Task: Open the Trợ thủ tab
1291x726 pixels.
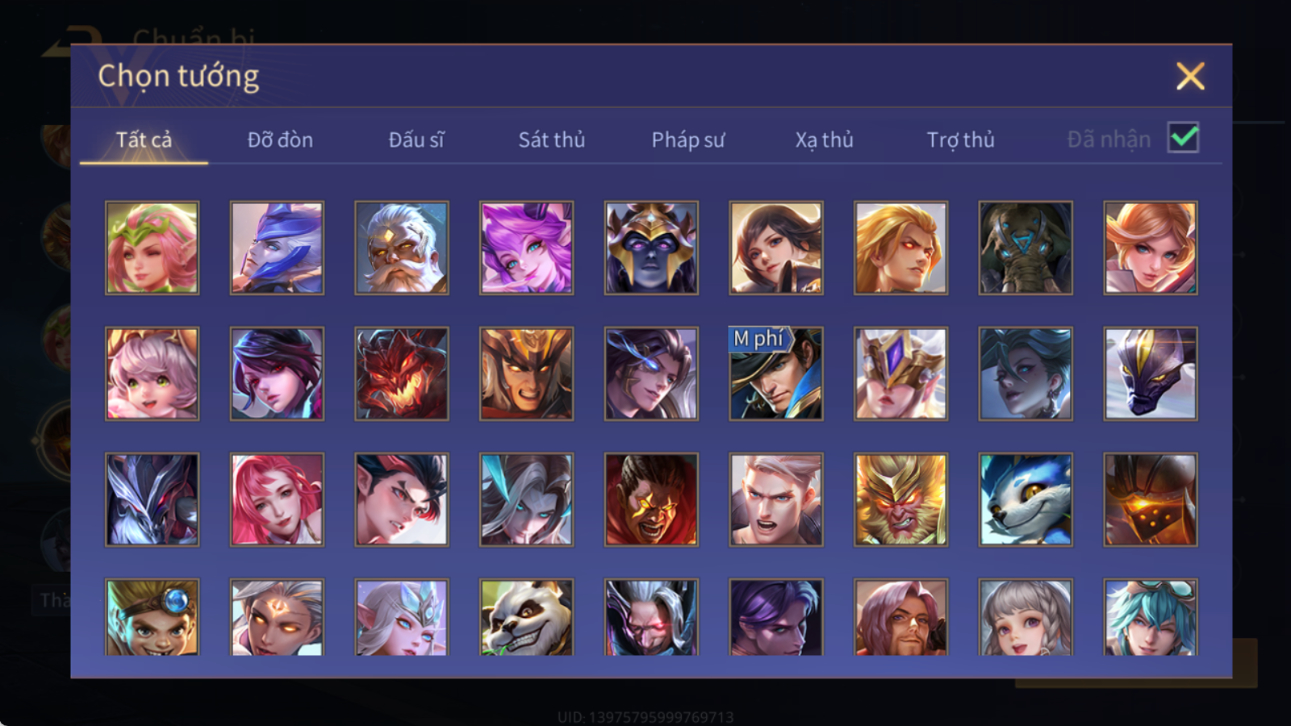Action: 960,140
